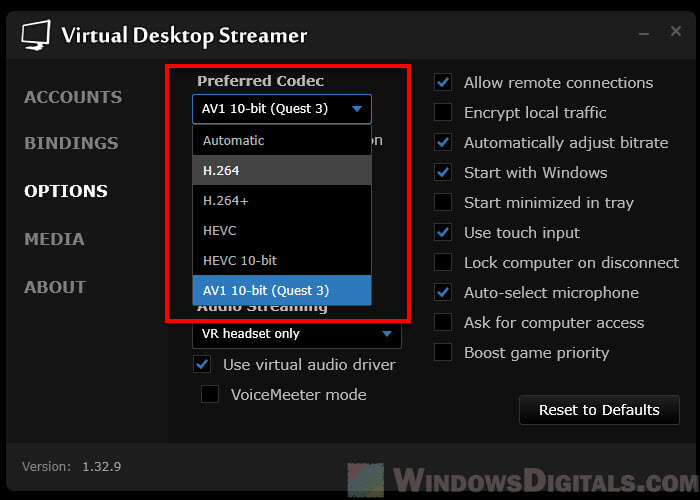Enable Lock computer on disconnect
Viewport: 700px width, 500px height.
pyautogui.click(x=443, y=262)
